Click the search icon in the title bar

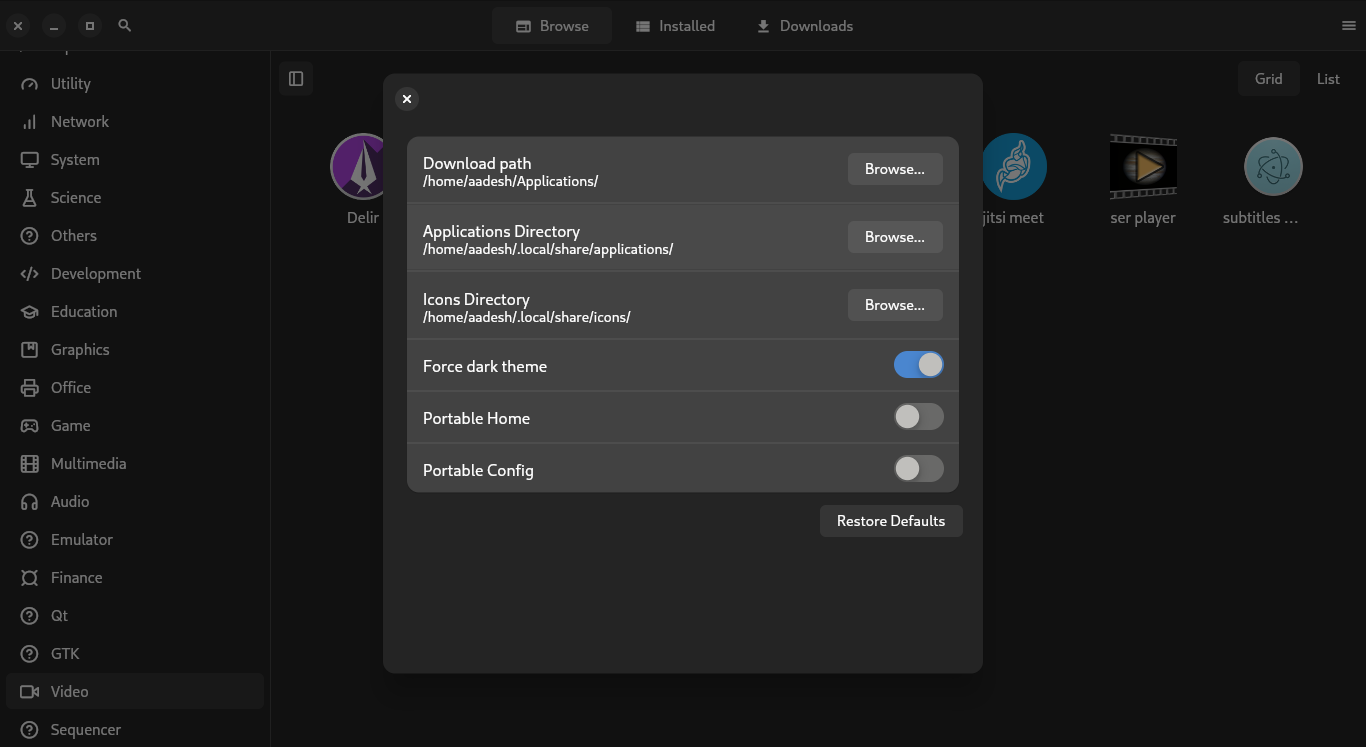(124, 25)
